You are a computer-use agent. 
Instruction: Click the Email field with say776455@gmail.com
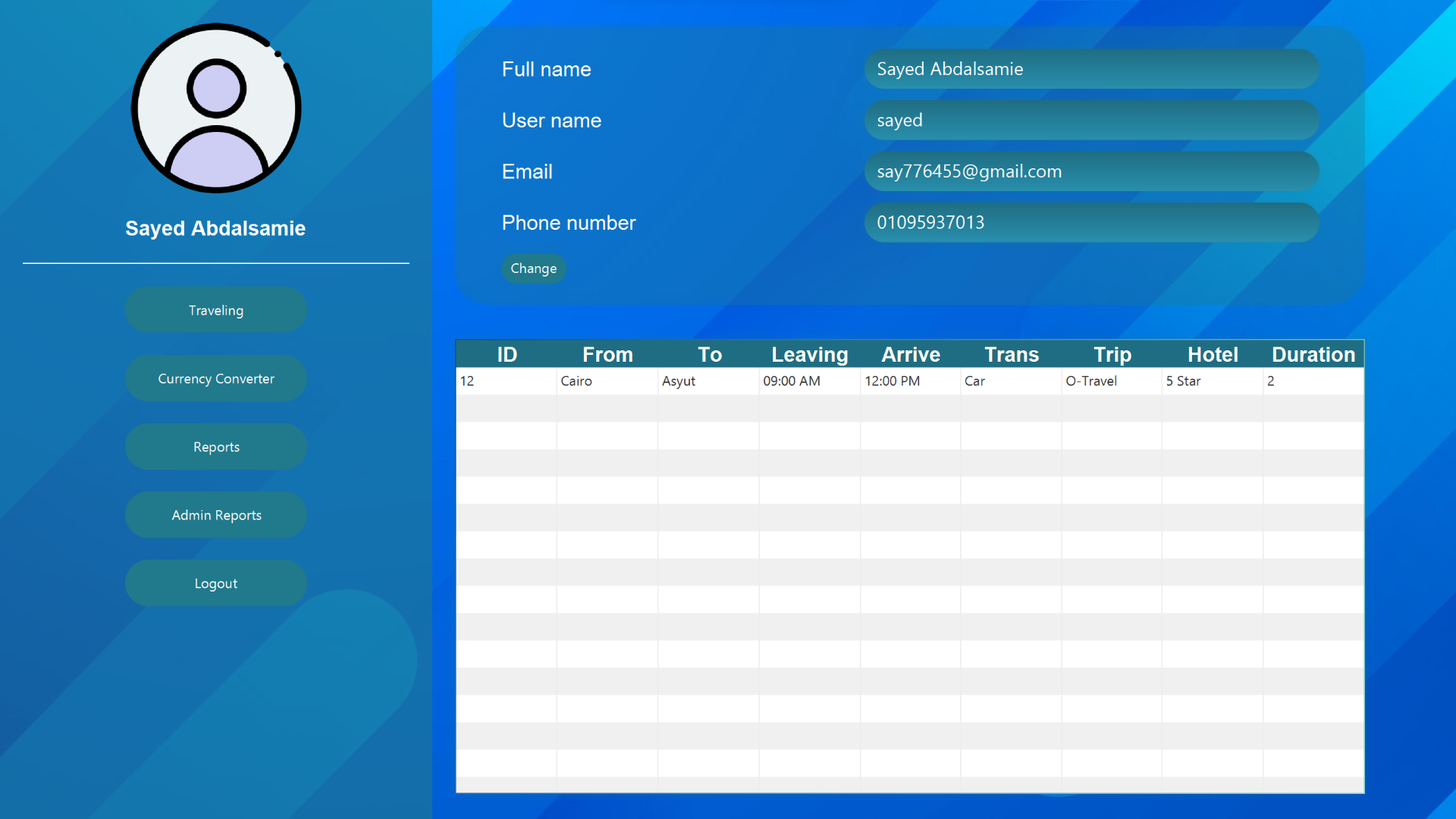point(1090,171)
